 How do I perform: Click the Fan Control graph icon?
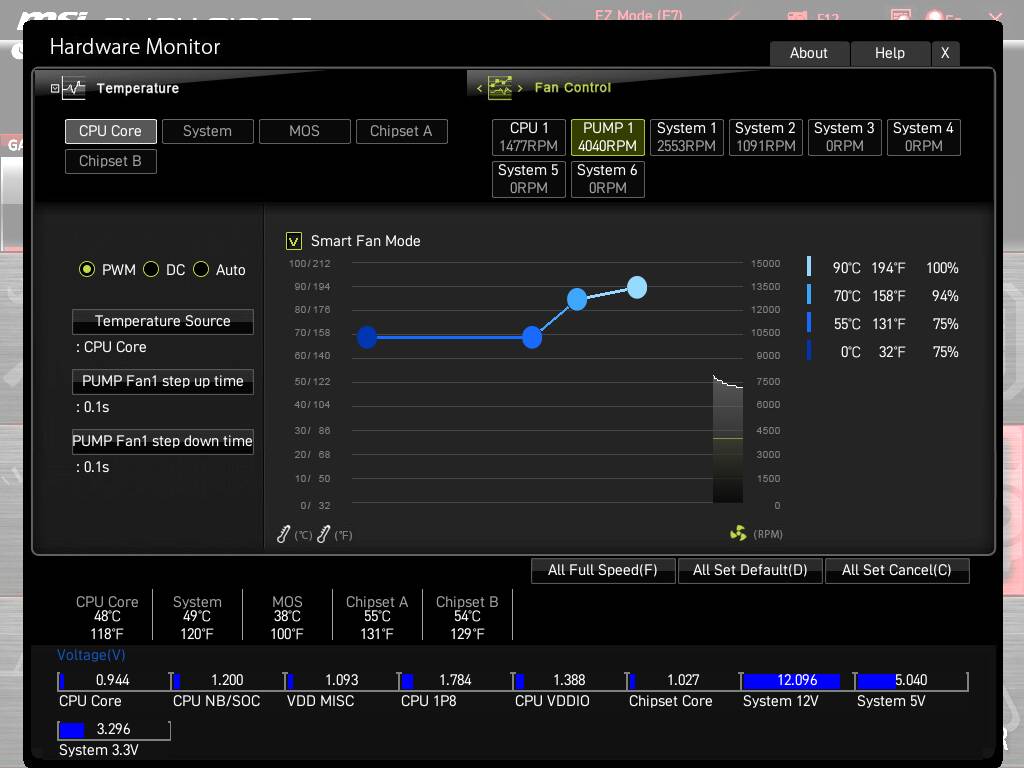(499, 88)
